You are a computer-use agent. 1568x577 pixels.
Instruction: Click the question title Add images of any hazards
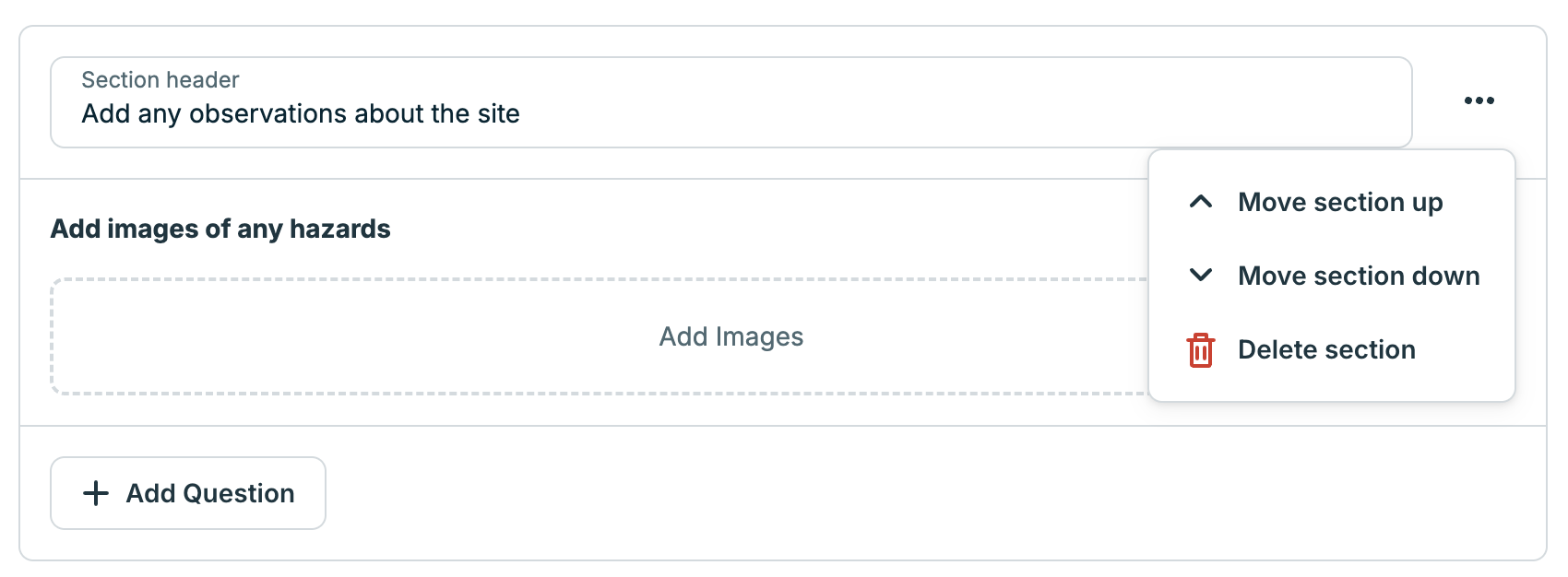(x=220, y=229)
